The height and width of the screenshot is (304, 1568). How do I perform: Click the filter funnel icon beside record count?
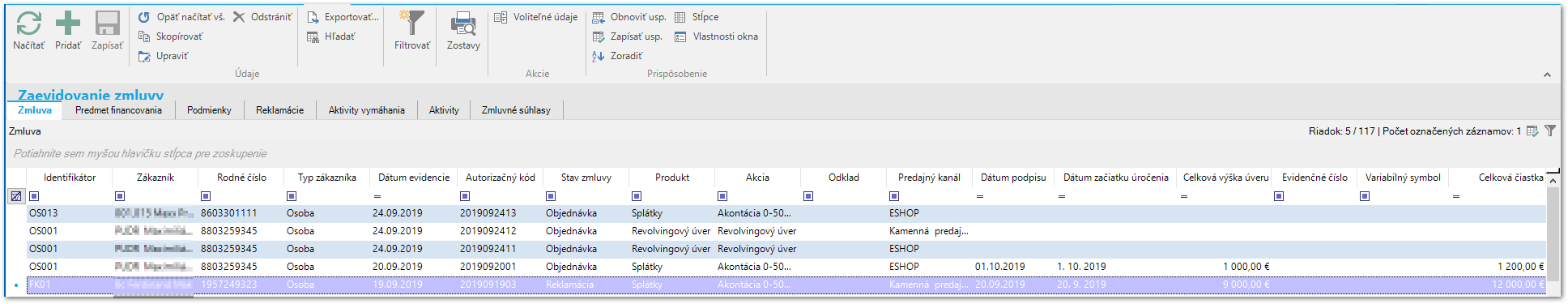pyautogui.click(x=1550, y=131)
